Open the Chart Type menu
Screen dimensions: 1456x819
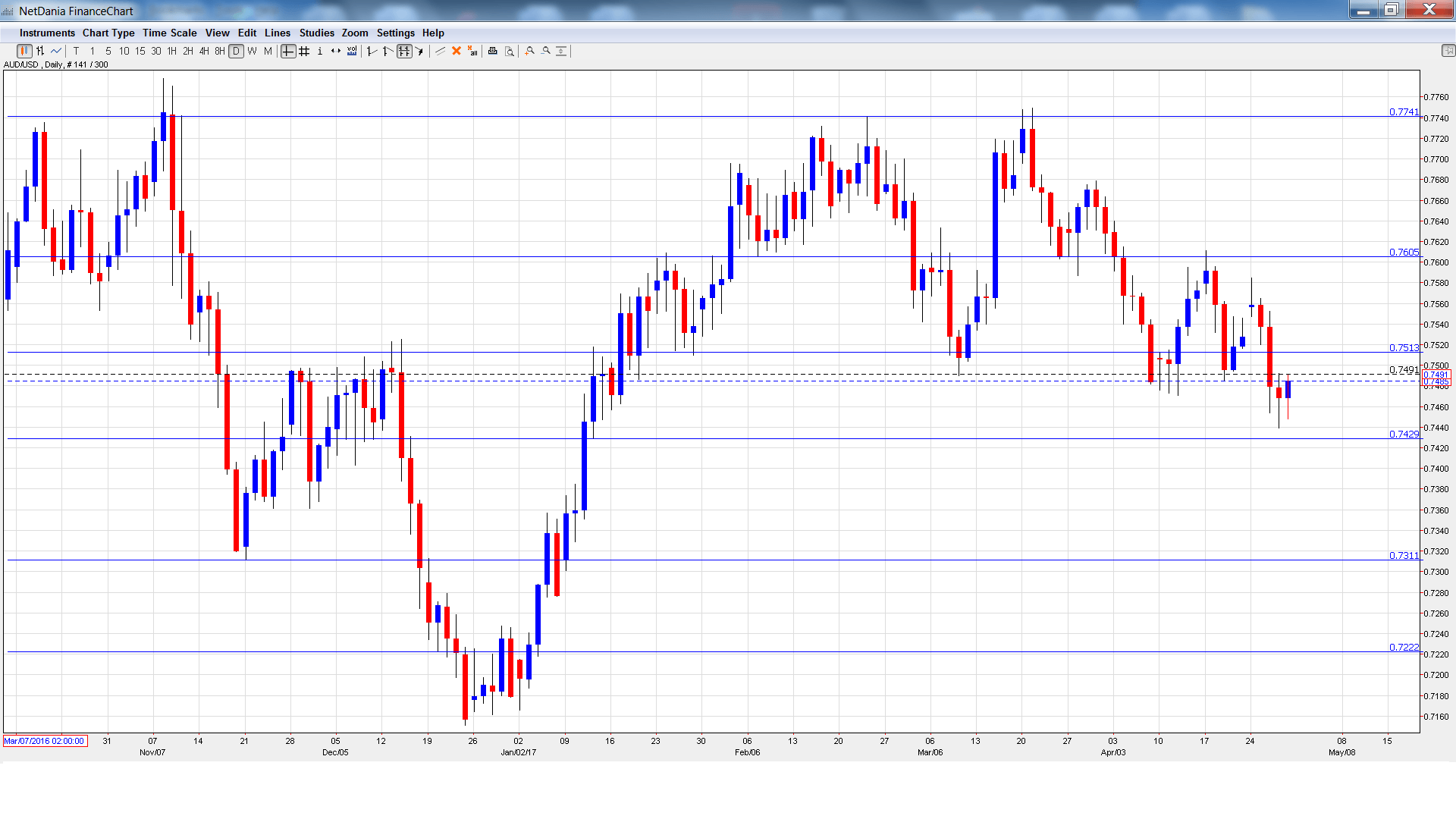click(x=108, y=33)
